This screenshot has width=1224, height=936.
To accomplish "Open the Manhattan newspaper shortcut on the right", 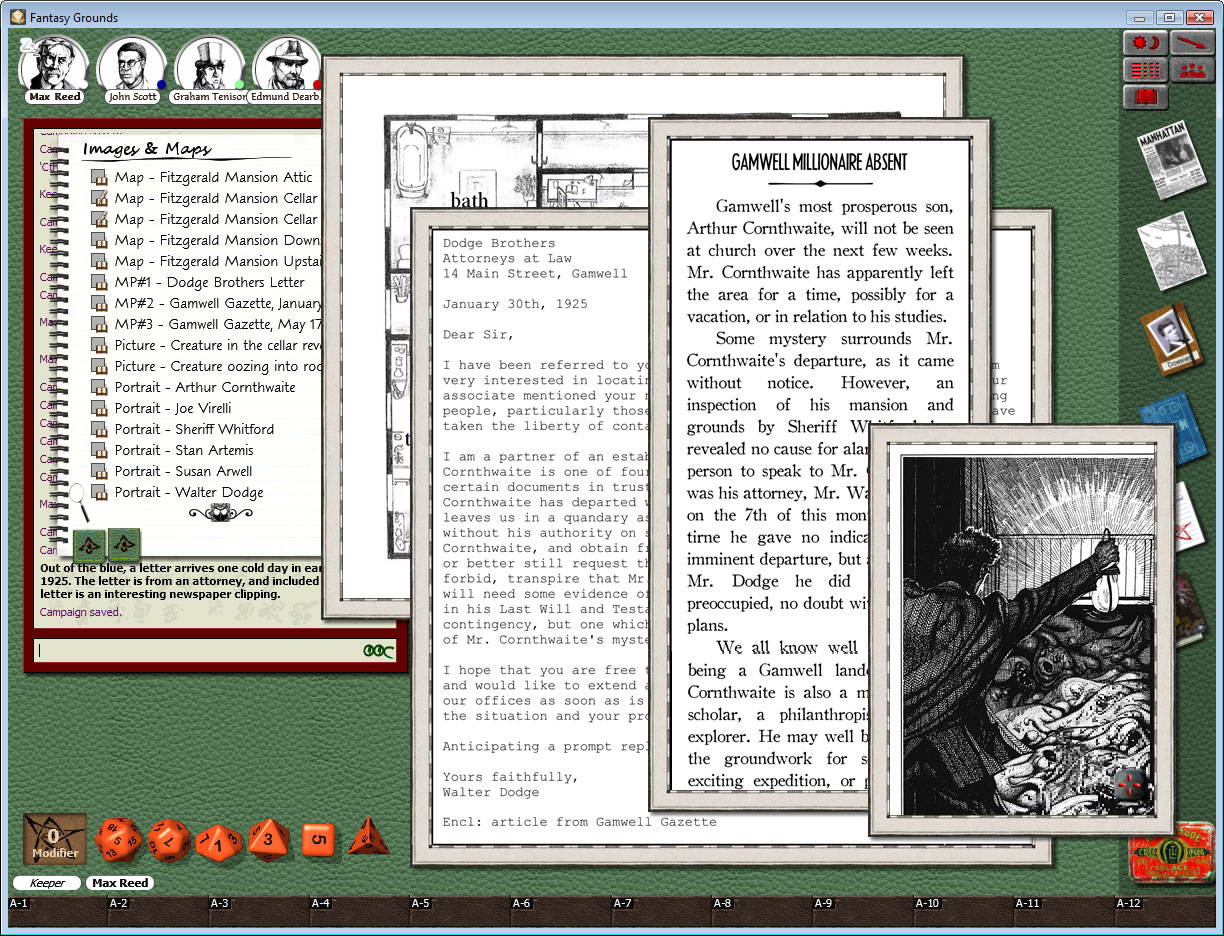I will coord(1172,162).
